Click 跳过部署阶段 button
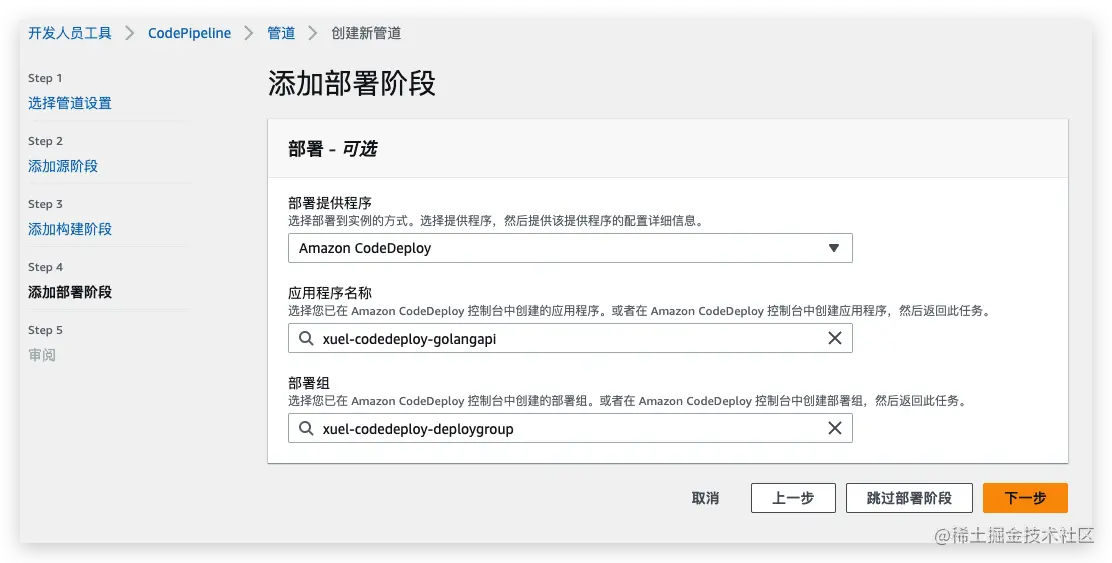The image size is (1112, 563). 909,498
